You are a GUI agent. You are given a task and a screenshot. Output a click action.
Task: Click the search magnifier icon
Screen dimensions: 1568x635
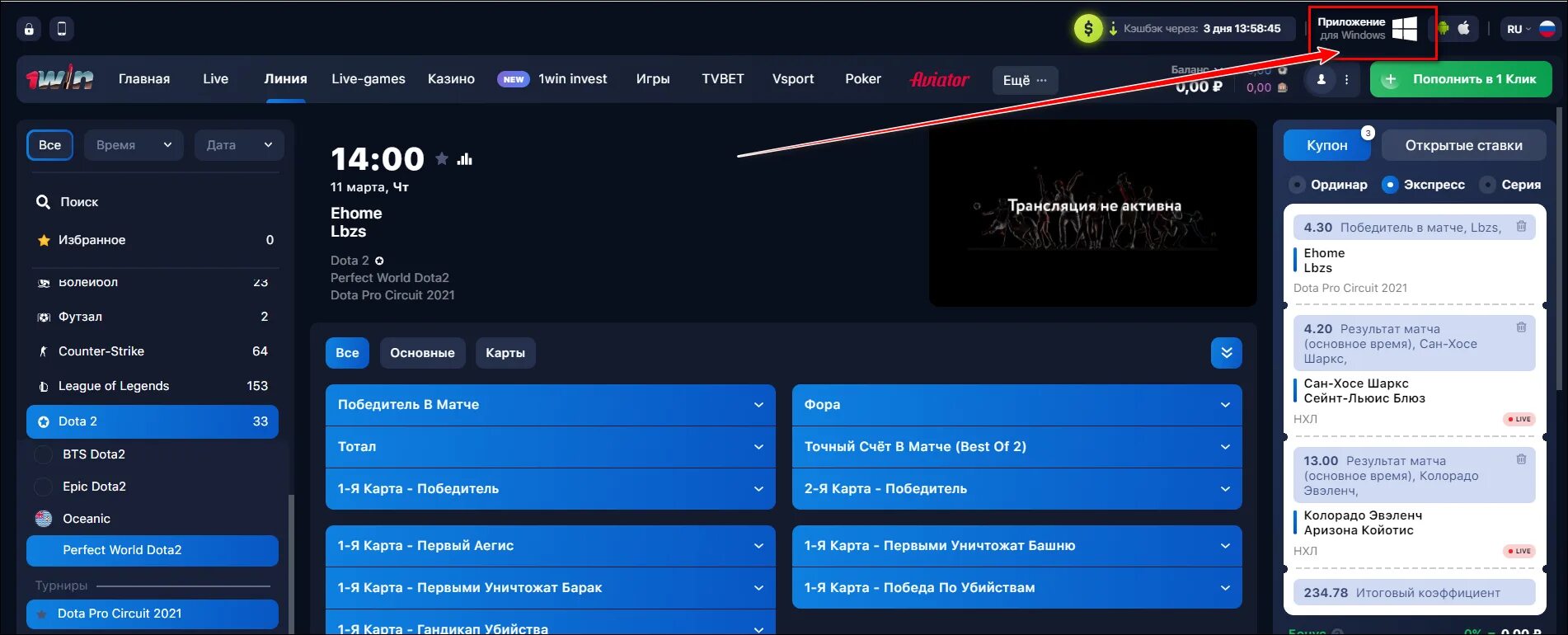(x=43, y=201)
